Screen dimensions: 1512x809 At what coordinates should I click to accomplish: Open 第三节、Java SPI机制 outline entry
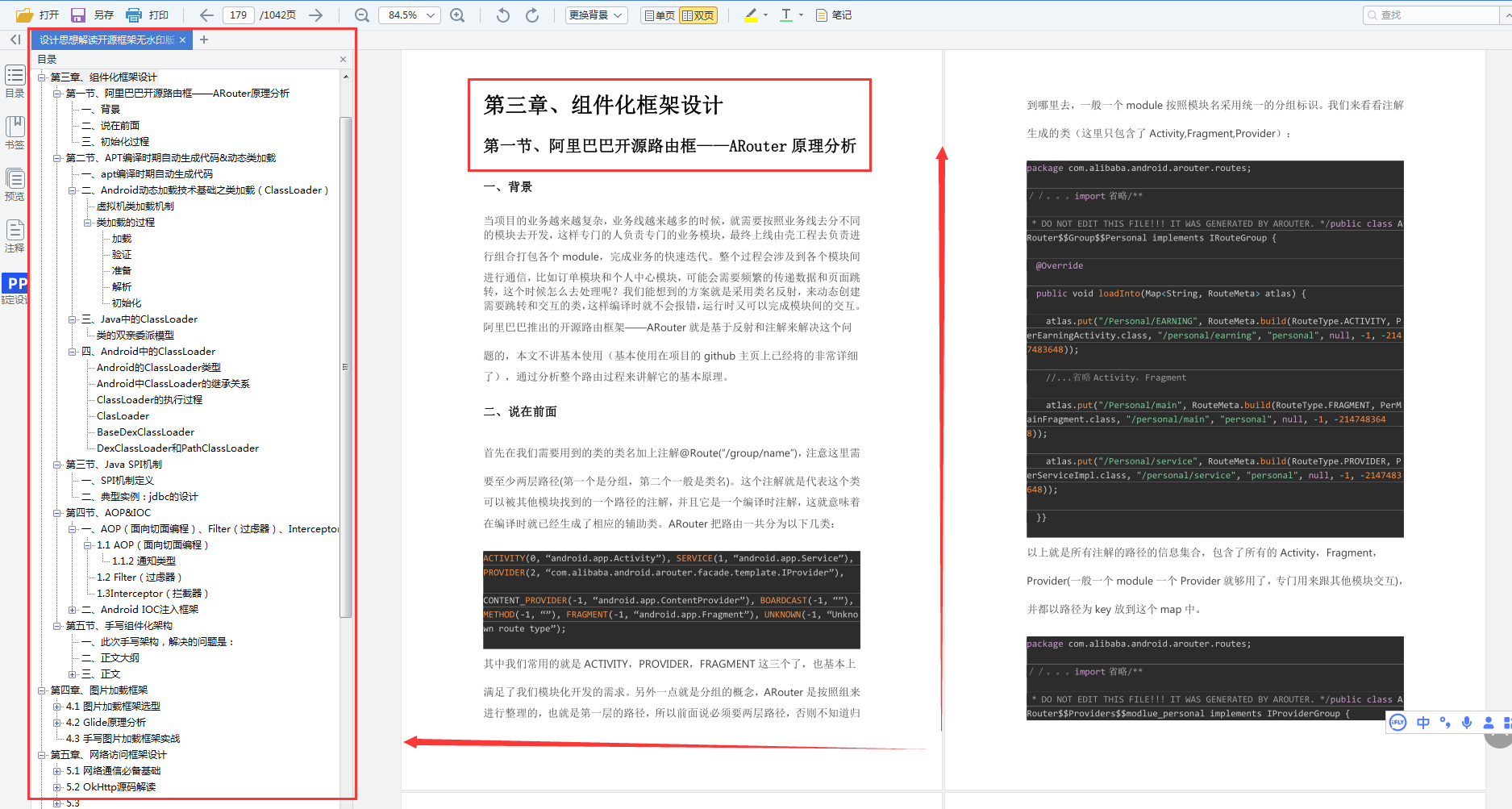click(x=114, y=465)
